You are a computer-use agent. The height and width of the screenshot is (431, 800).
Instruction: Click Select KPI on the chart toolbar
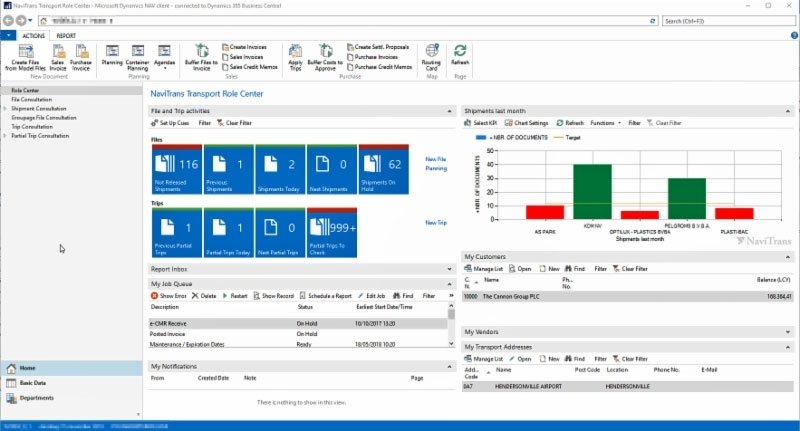pos(480,123)
